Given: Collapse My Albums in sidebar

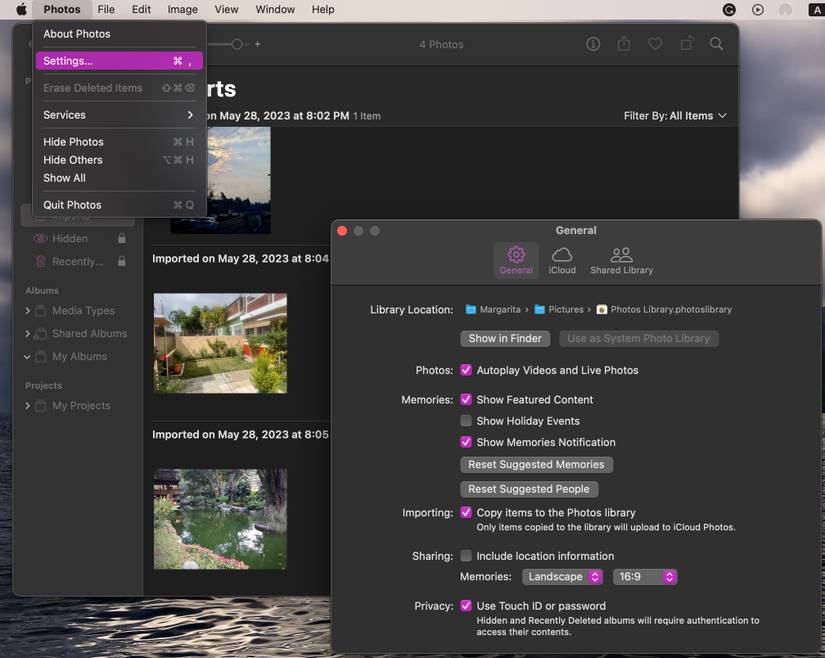Looking at the screenshot, I should click(27, 357).
